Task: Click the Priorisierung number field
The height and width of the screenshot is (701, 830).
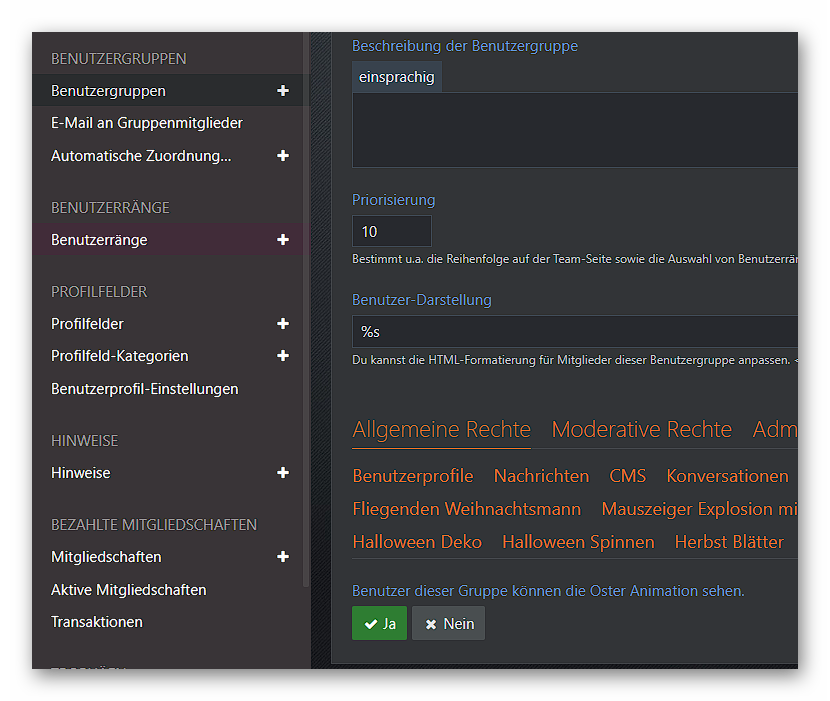Action: click(391, 231)
